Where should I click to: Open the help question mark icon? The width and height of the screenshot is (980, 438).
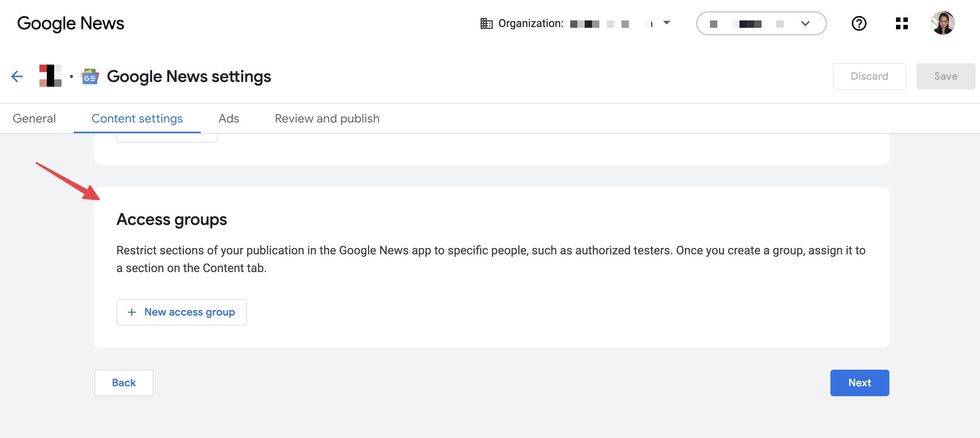coord(859,24)
